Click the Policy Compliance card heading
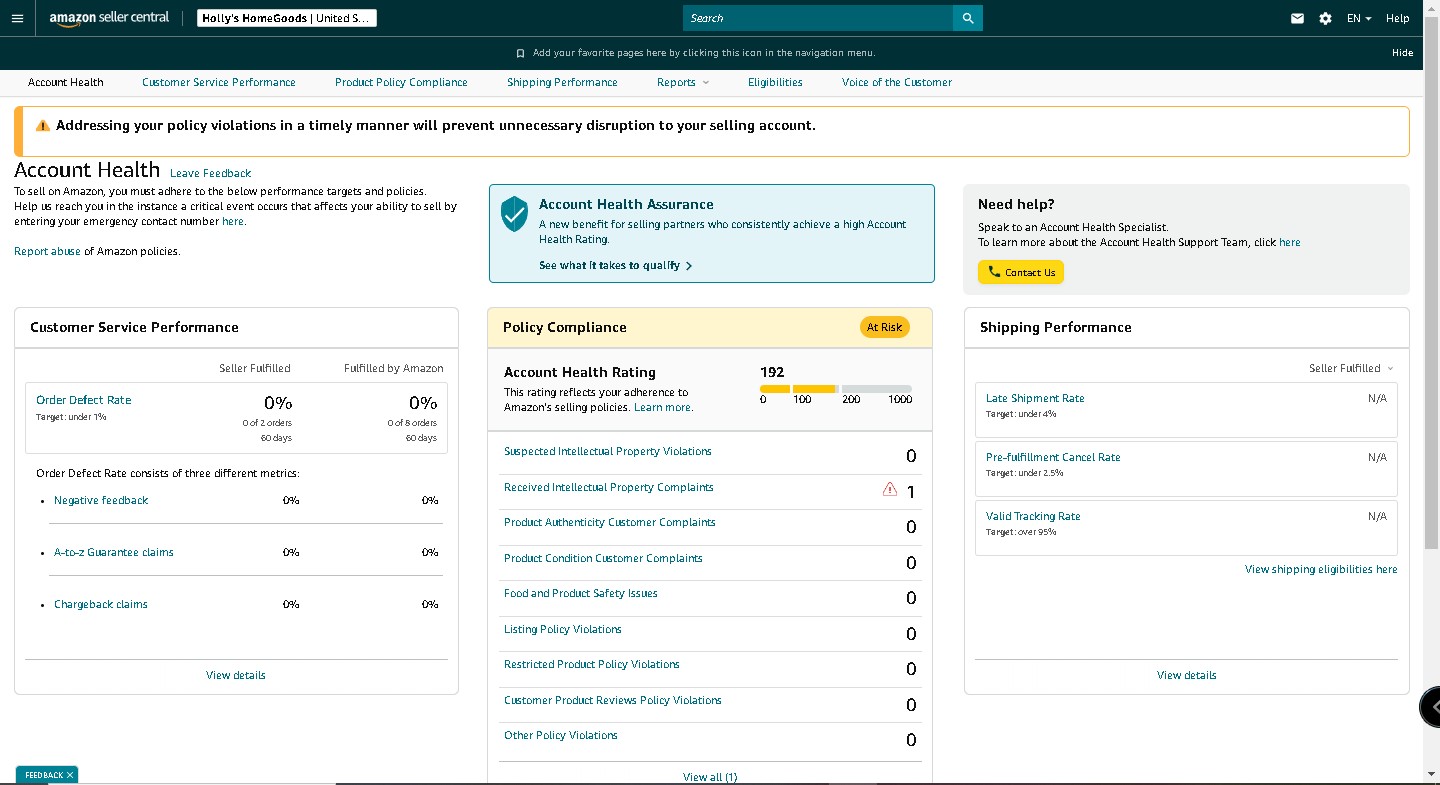 pos(565,327)
